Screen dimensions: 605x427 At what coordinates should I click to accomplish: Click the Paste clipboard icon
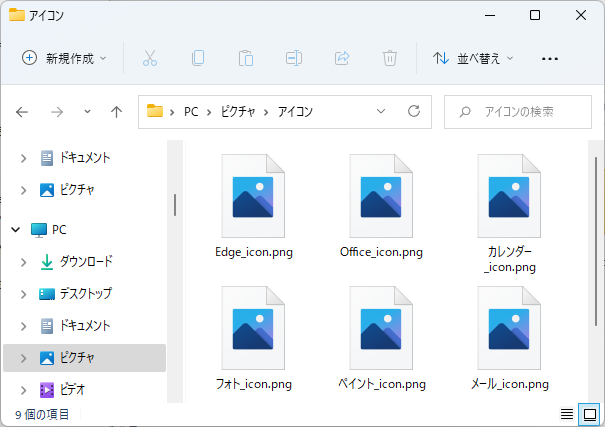coord(246,58)
